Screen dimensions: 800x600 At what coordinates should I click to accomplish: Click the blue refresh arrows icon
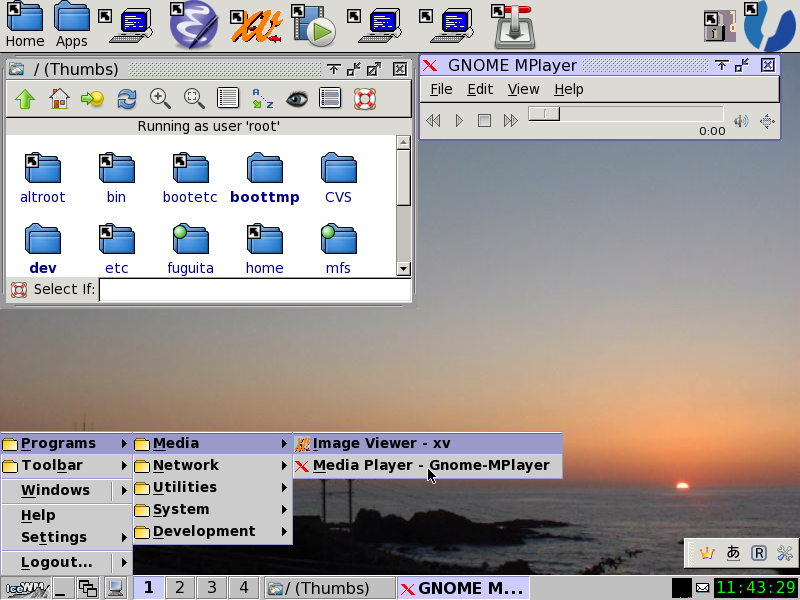[x=127, y=99]
